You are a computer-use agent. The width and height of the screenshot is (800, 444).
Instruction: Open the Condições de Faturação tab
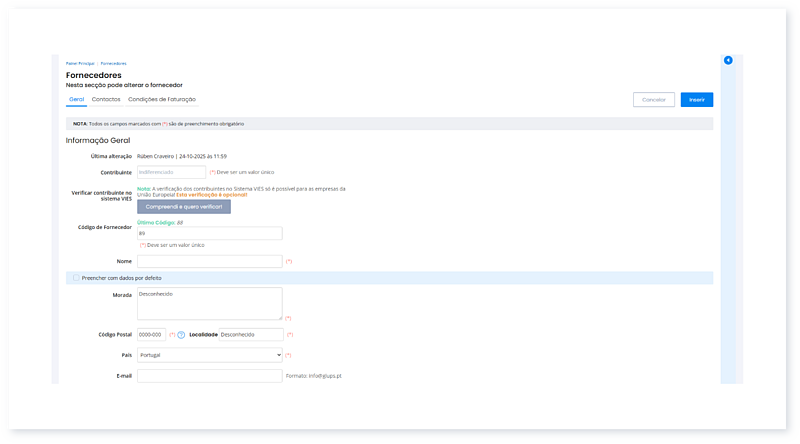162,100
